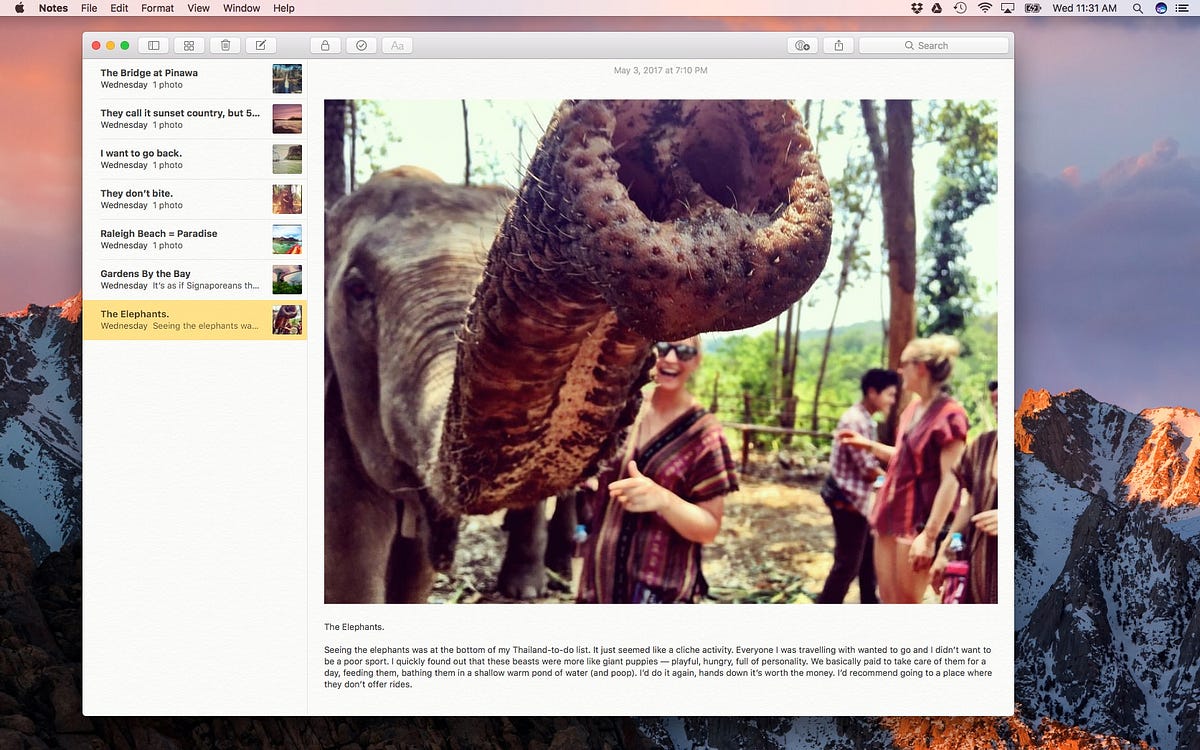Image resolution: width=1200 pixels, height=750 pixels.
Task: Open Spotlight search magnifier in menu bar
Action: (x=1138, y=8)
